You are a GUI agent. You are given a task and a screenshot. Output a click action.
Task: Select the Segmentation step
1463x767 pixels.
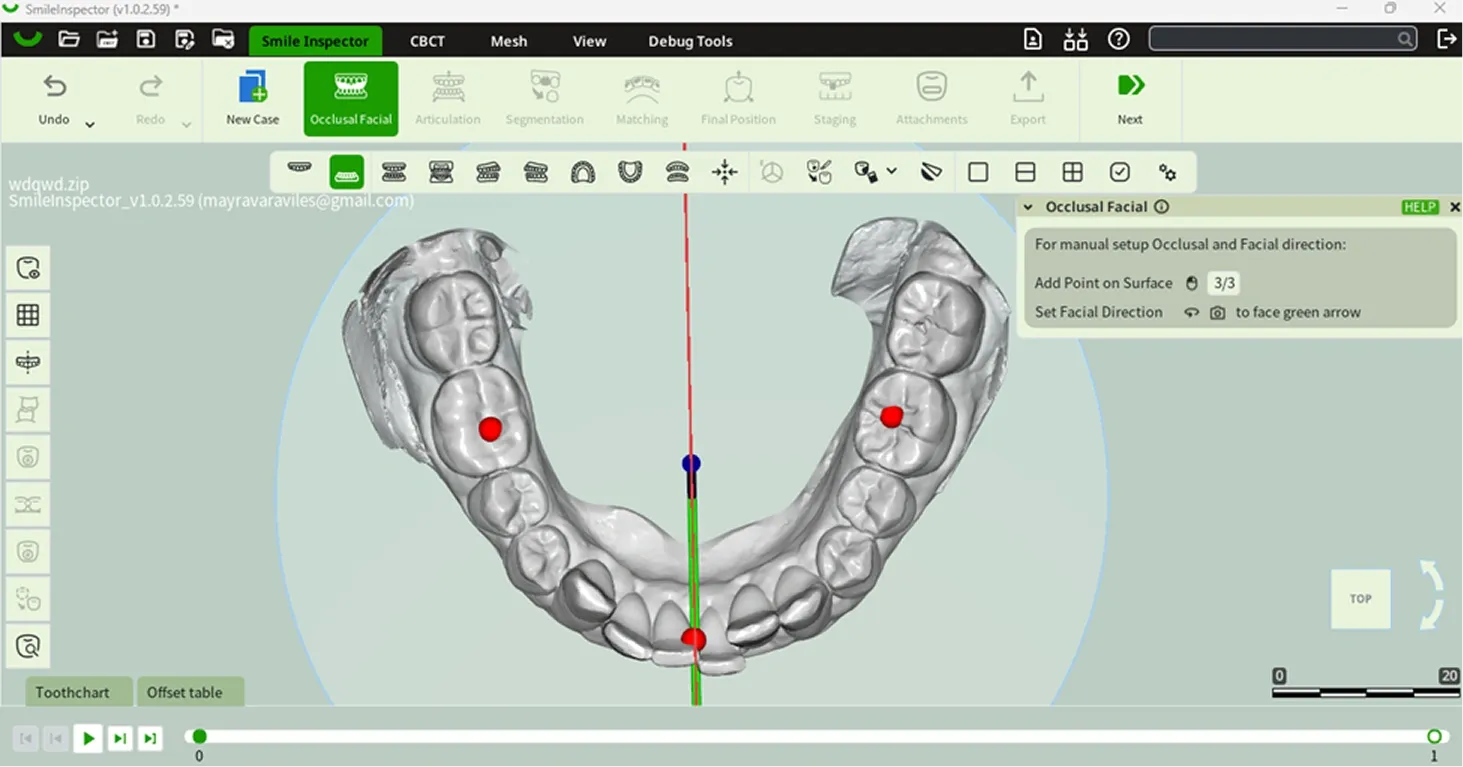pyautogui.click(x=544, y=98)
